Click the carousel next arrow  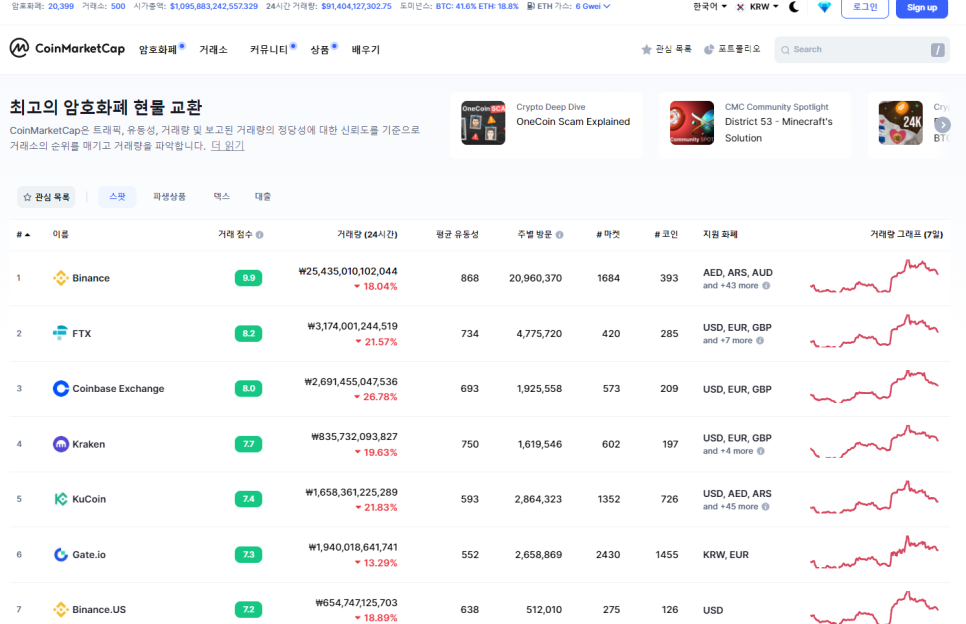pyautogui.click(x=942, y=125)
